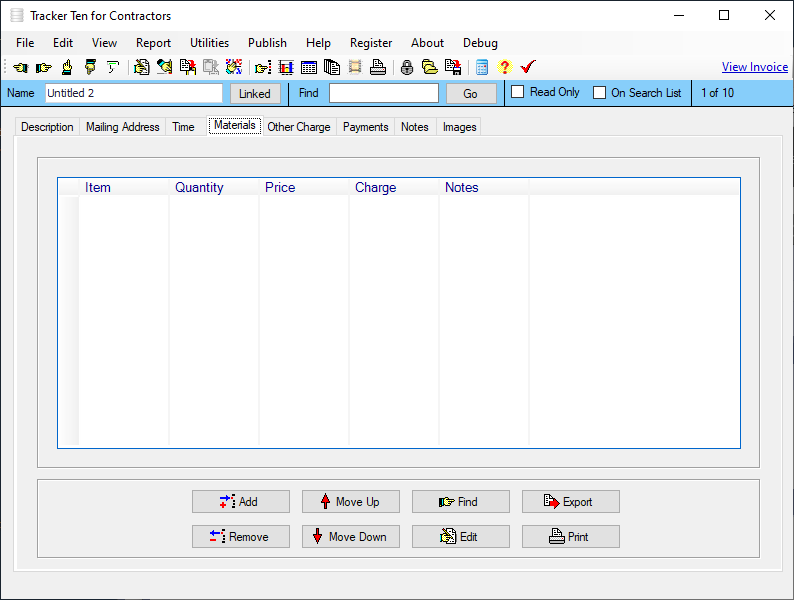
Task: Click the Notes column header in table
Action: (x=484, y=187)
